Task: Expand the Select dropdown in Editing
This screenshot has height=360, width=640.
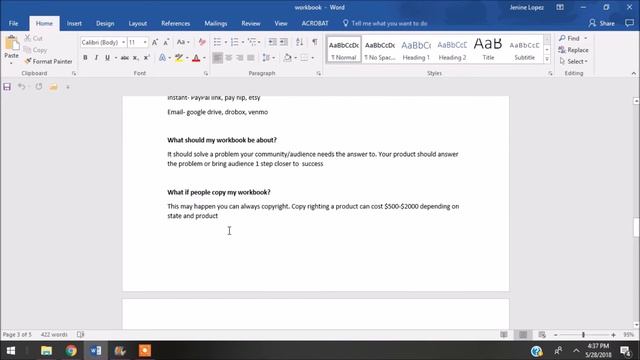Action: pos(573,61)
